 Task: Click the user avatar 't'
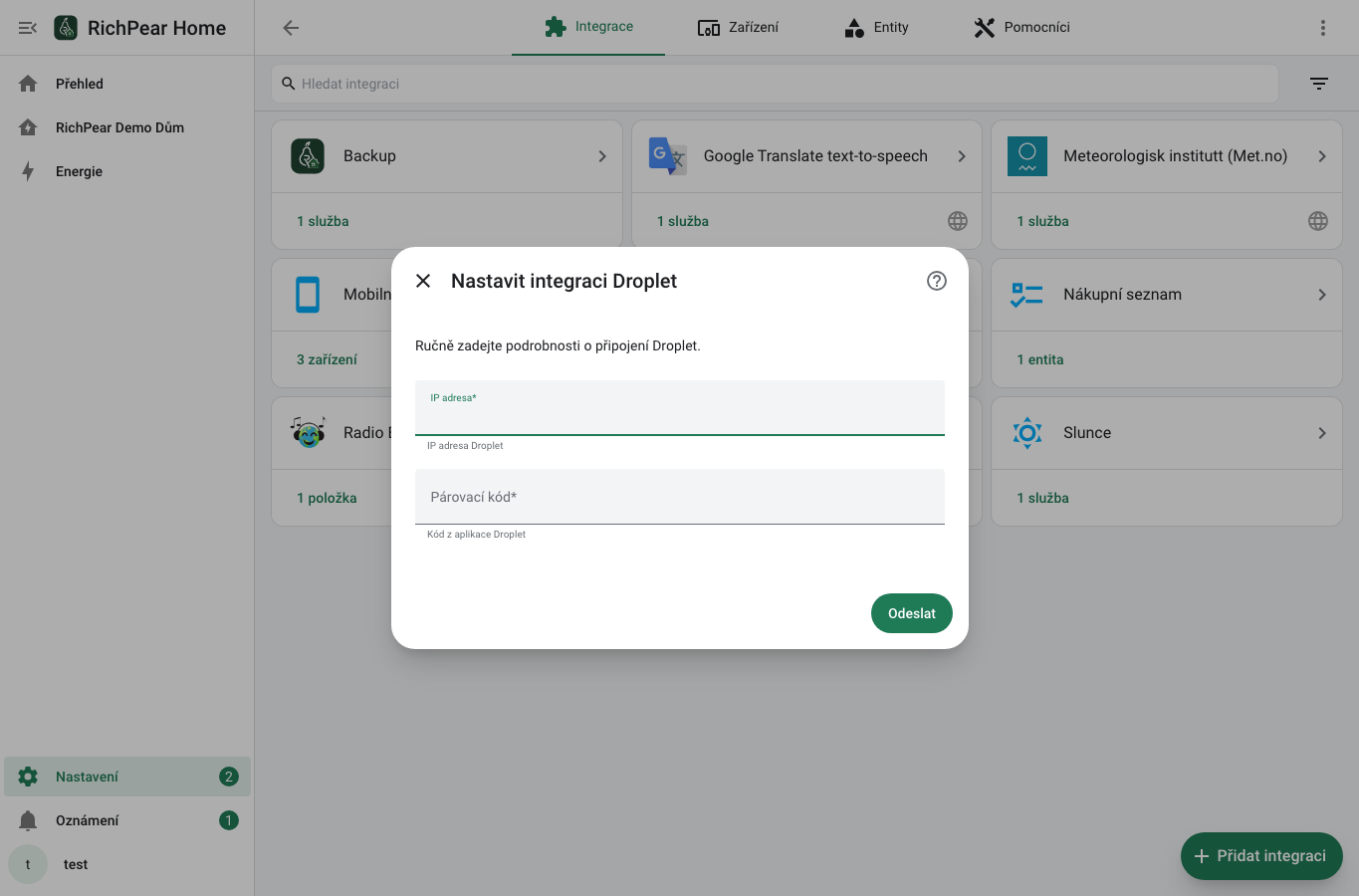click(28, 864)
